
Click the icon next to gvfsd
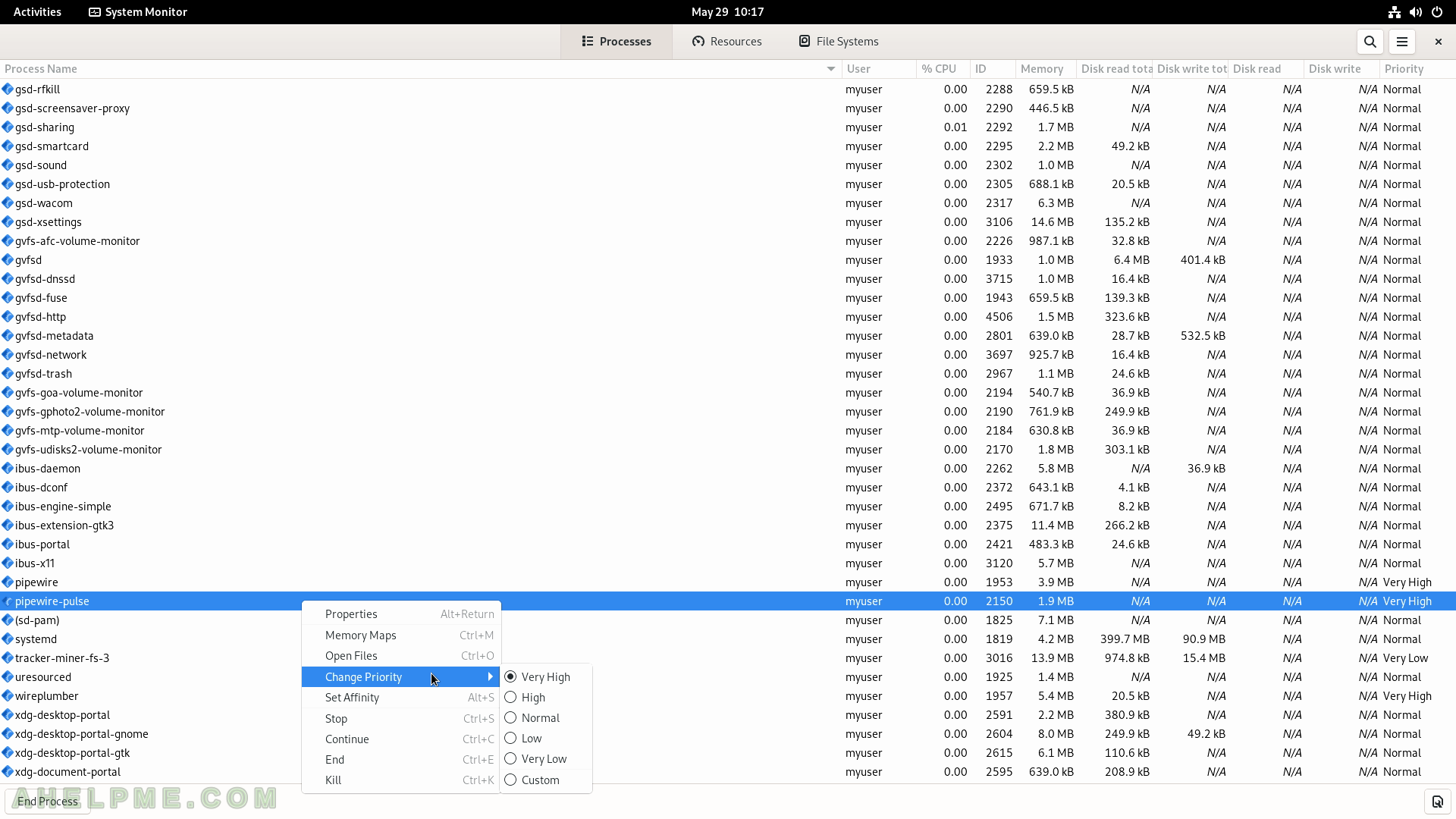[x=8, y=260]
